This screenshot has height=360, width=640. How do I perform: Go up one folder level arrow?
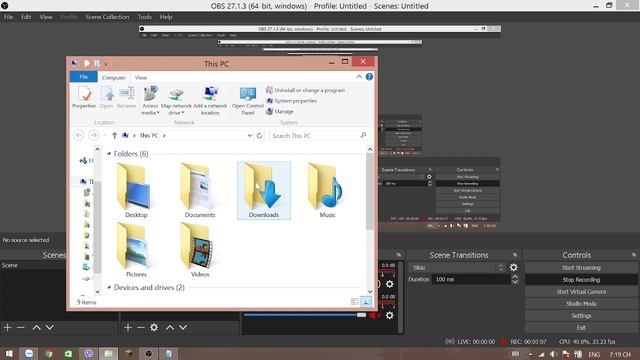click(x=114, y=136)
